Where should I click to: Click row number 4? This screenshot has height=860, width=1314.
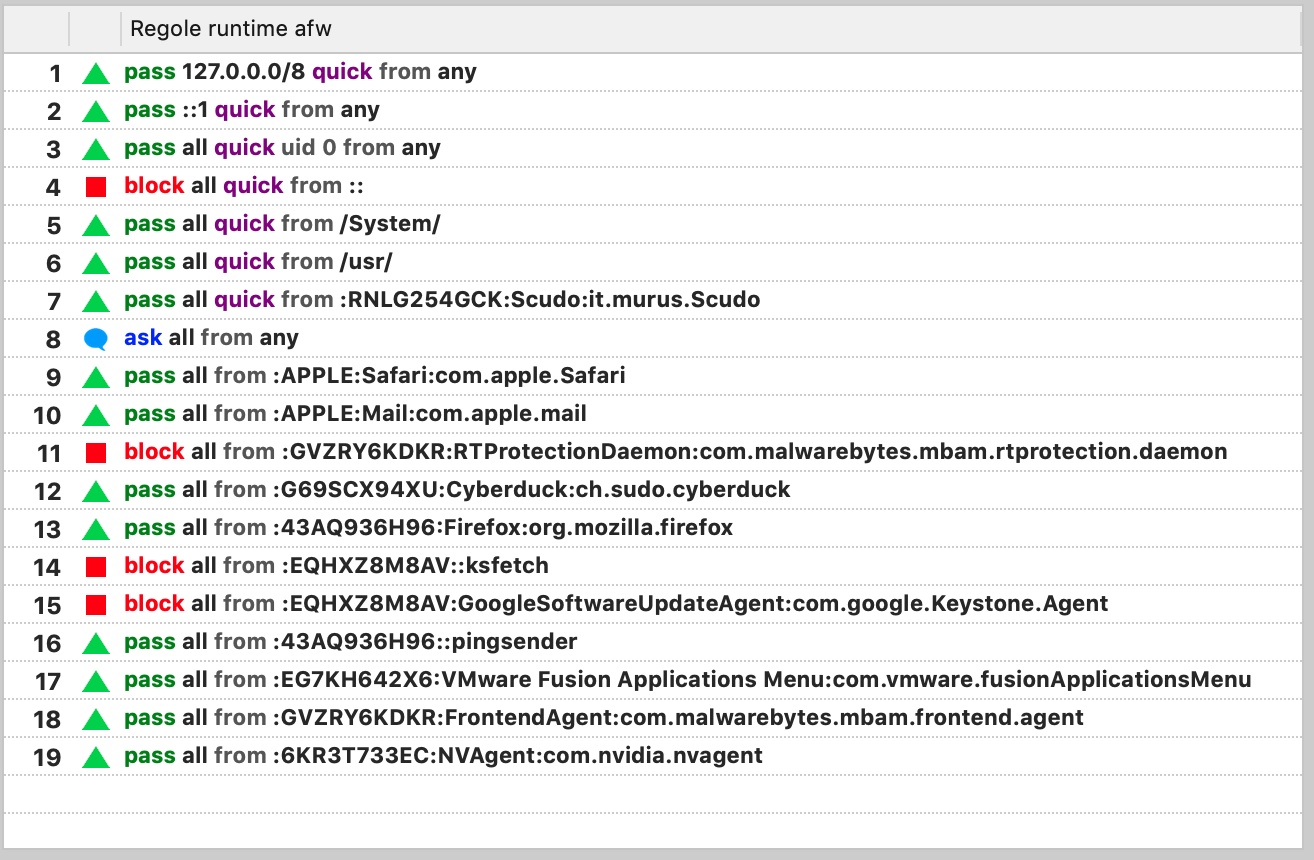(54, 188)
